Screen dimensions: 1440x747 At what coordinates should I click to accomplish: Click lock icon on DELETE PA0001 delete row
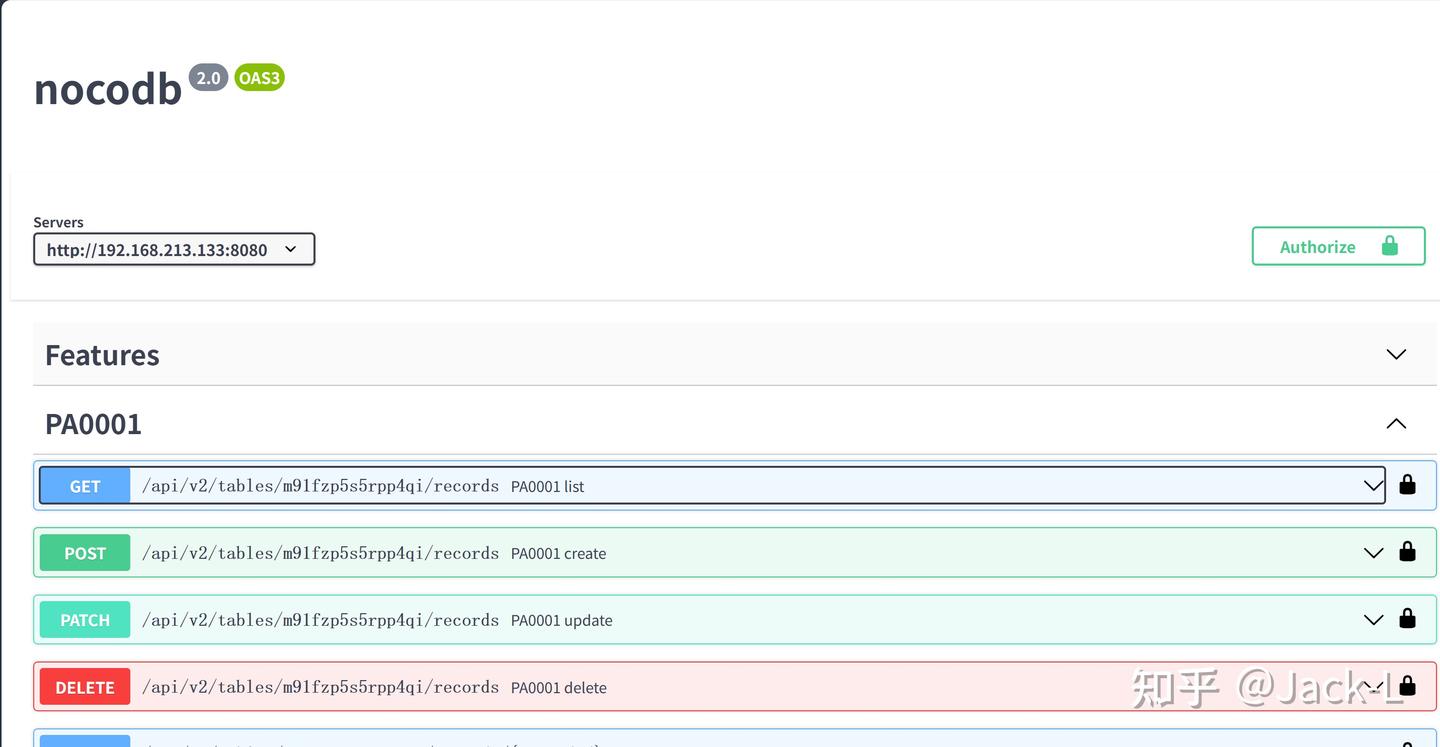pos(1407,686)
